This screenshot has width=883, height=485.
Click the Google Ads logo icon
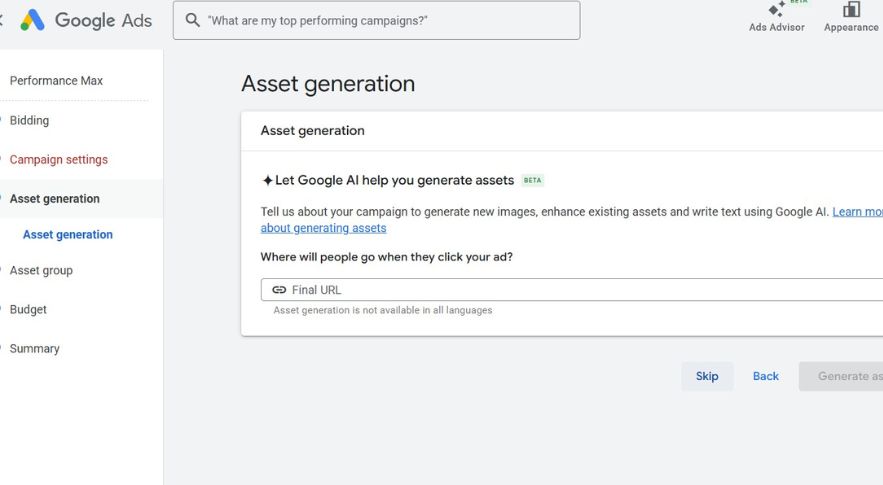click(33, 20)
